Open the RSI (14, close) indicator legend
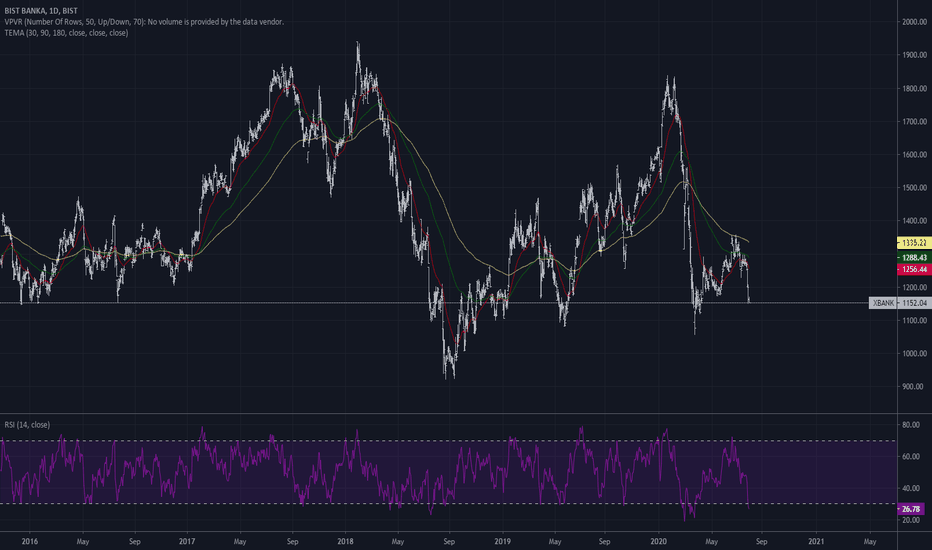The height and width of the screenshot is (550, 932). (x=27, y=425)
